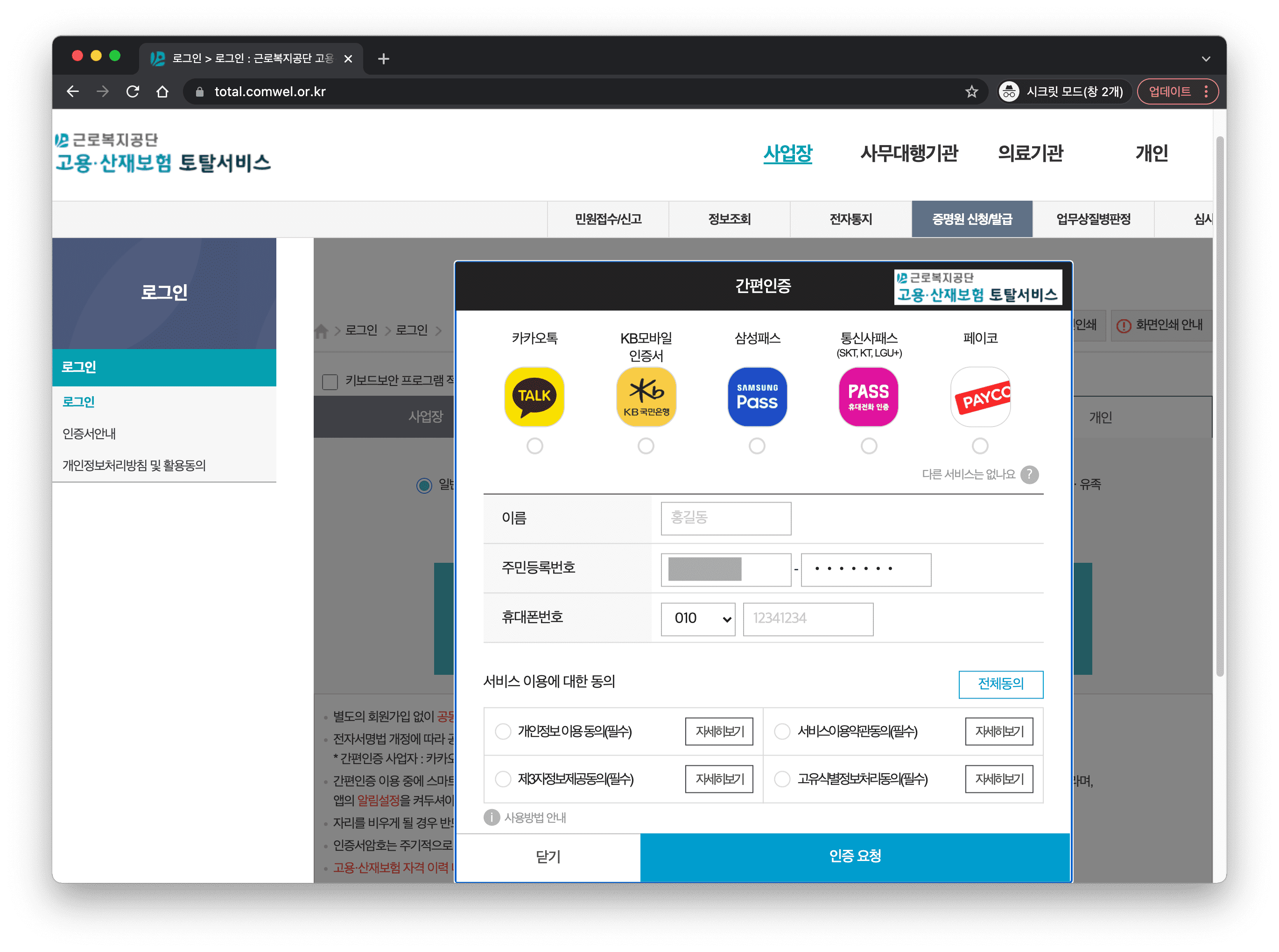Expand the tab list chevron in titlebar

coord(1205,59)
